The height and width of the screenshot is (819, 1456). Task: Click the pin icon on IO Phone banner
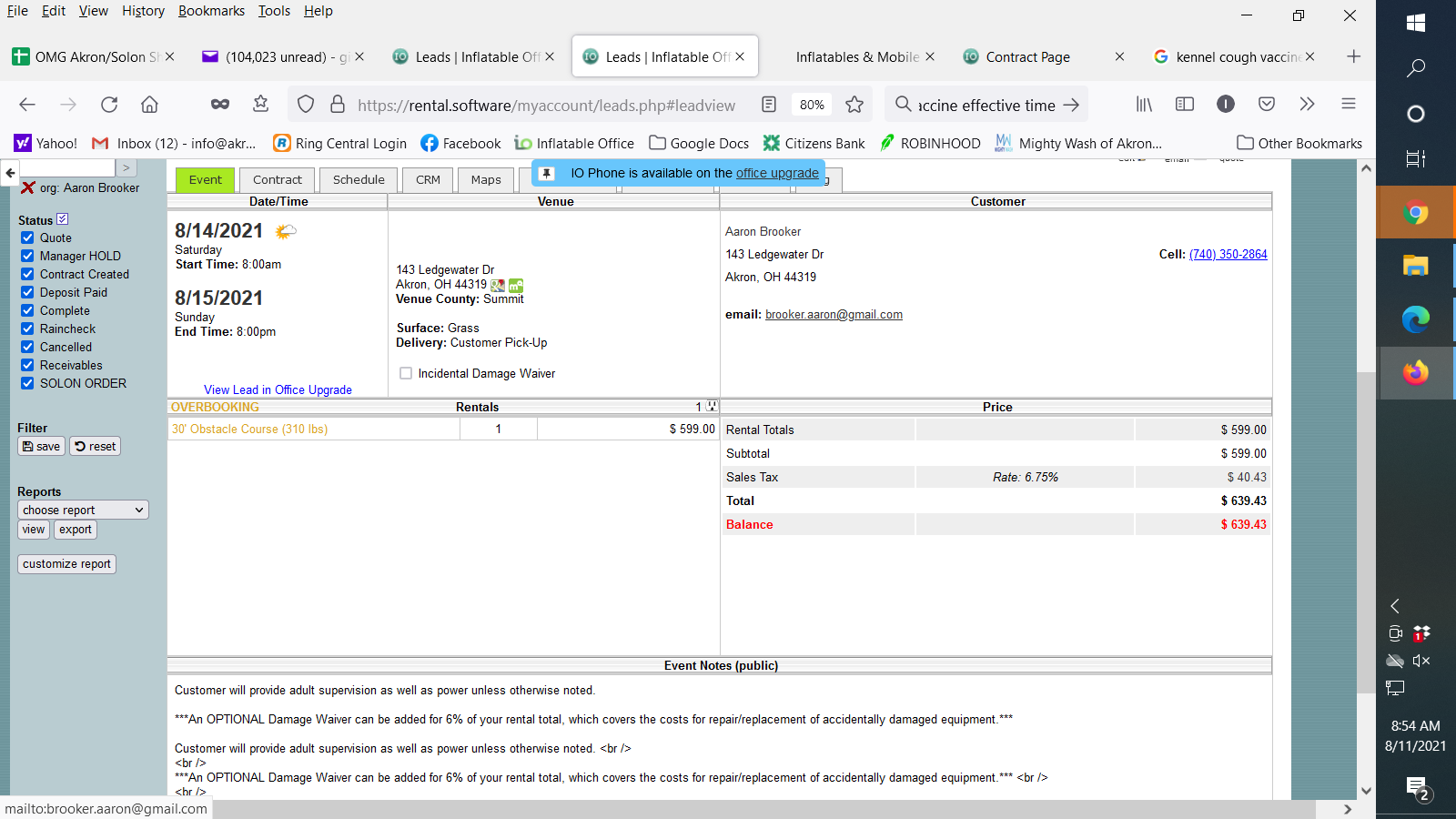(547, 173)
